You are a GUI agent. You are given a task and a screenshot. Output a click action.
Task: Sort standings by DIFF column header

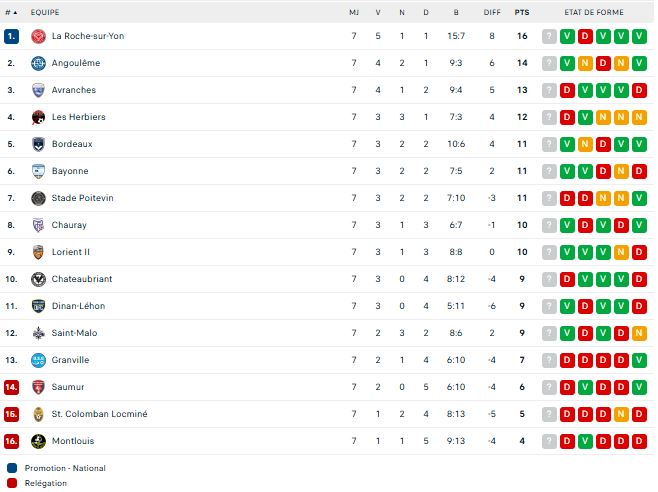(x=491, y=12)
